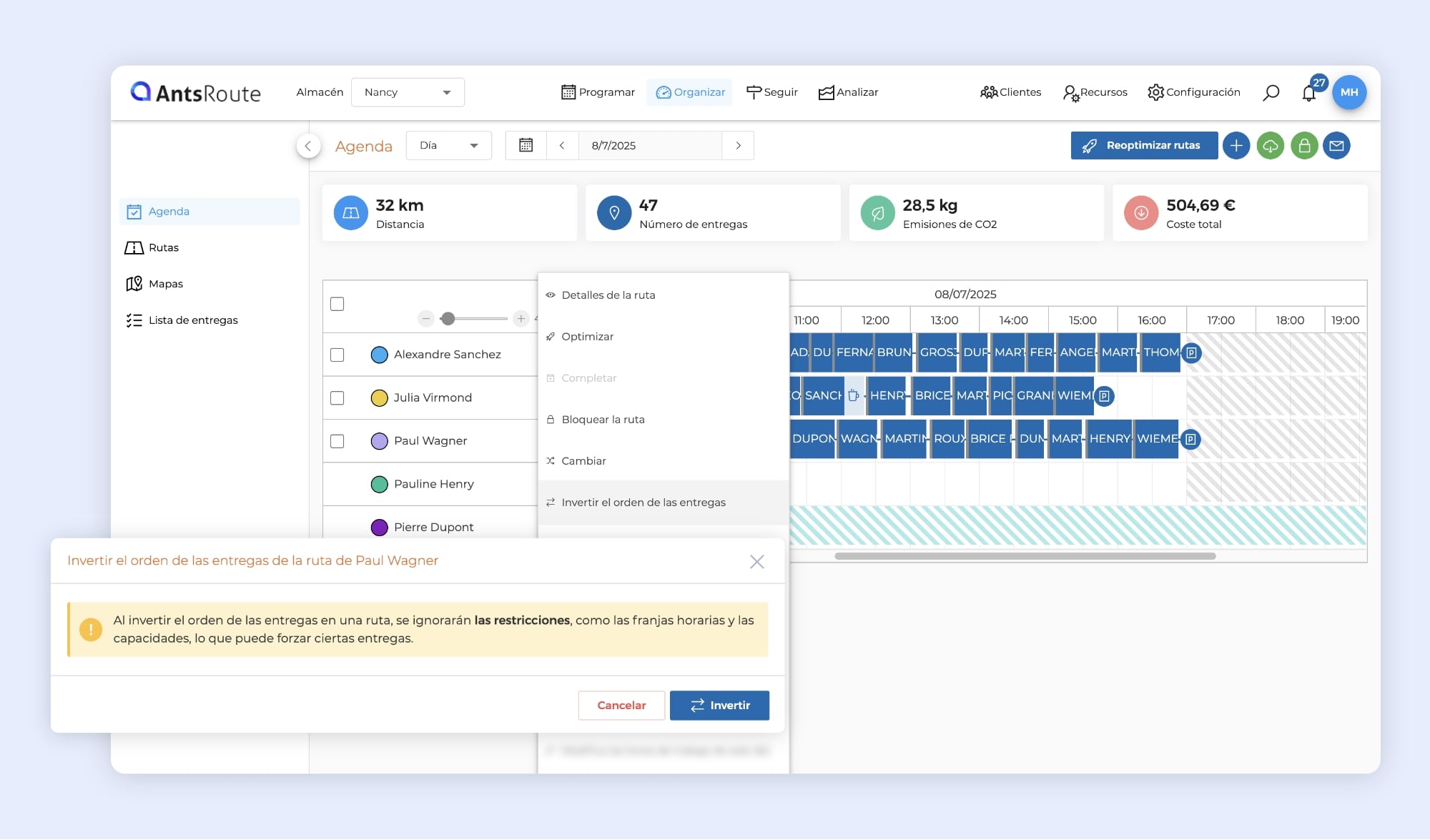
Task: Expand the Día view dropdown
Action: [448, 146]
